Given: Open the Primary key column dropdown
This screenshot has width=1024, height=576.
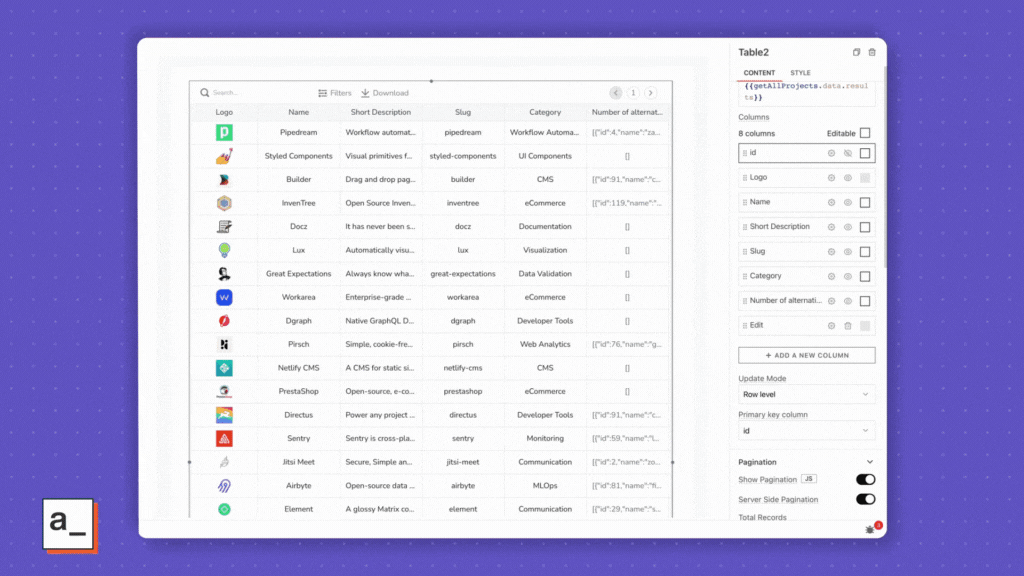Looking at the screenshot, I should 806,431.
